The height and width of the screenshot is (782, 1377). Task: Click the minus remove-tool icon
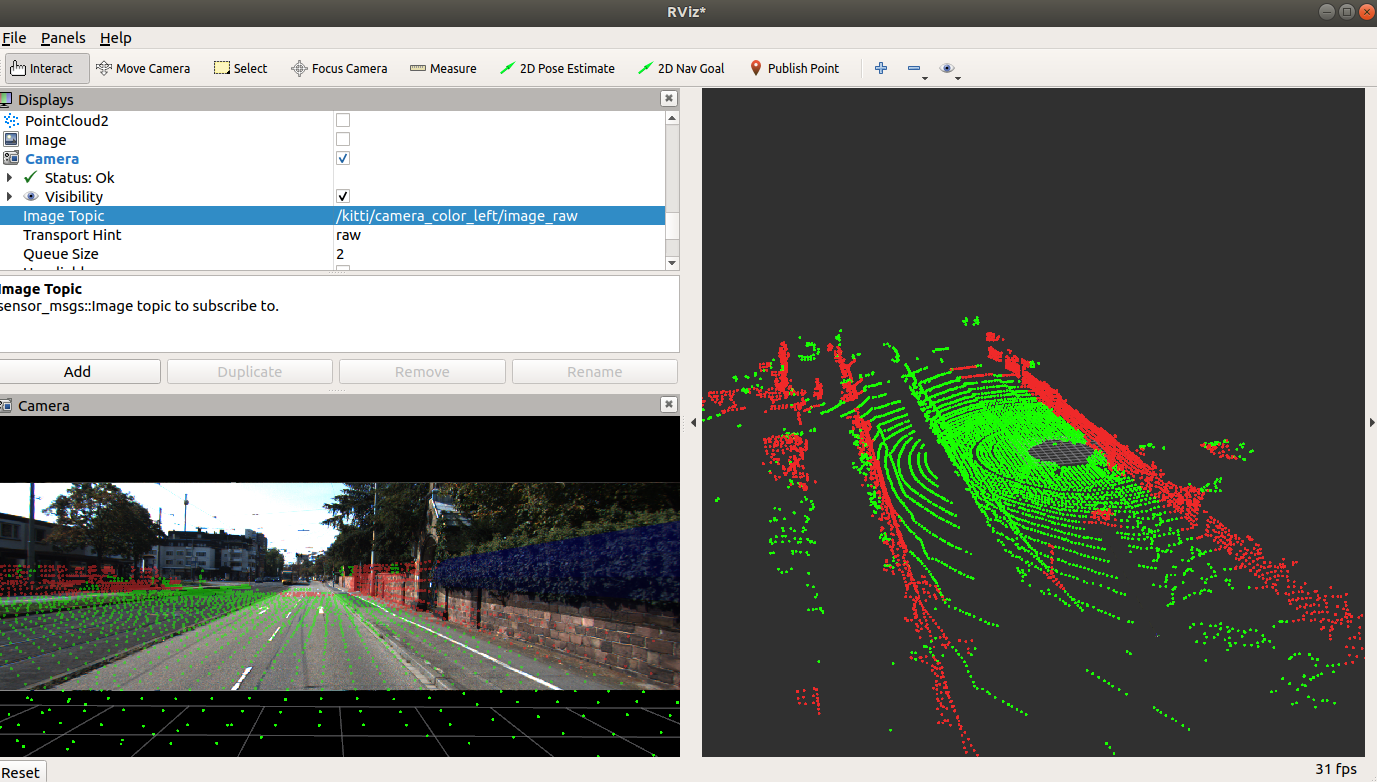tap(914, 68)
